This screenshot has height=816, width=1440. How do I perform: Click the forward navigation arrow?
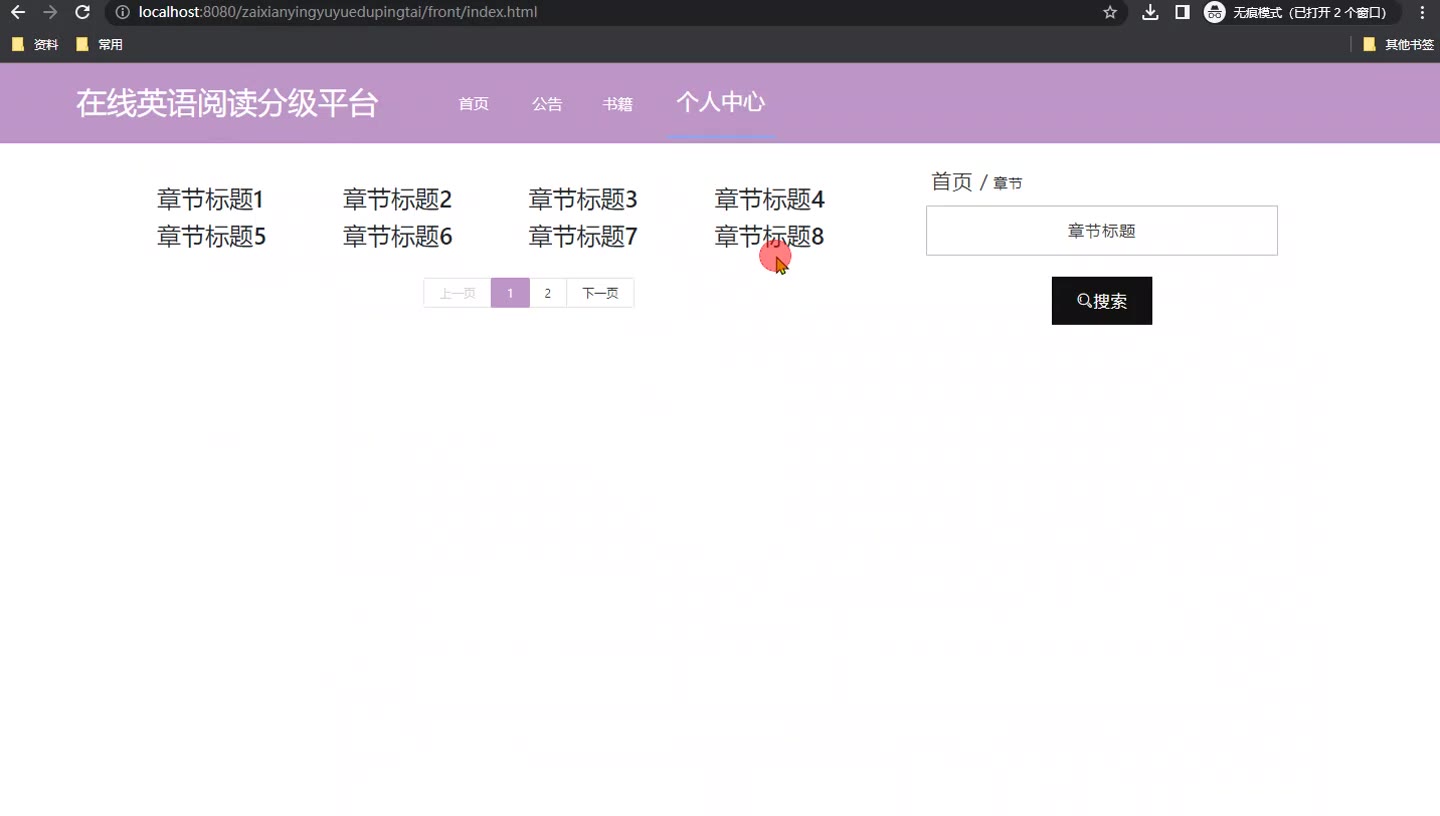pos(50,12)
